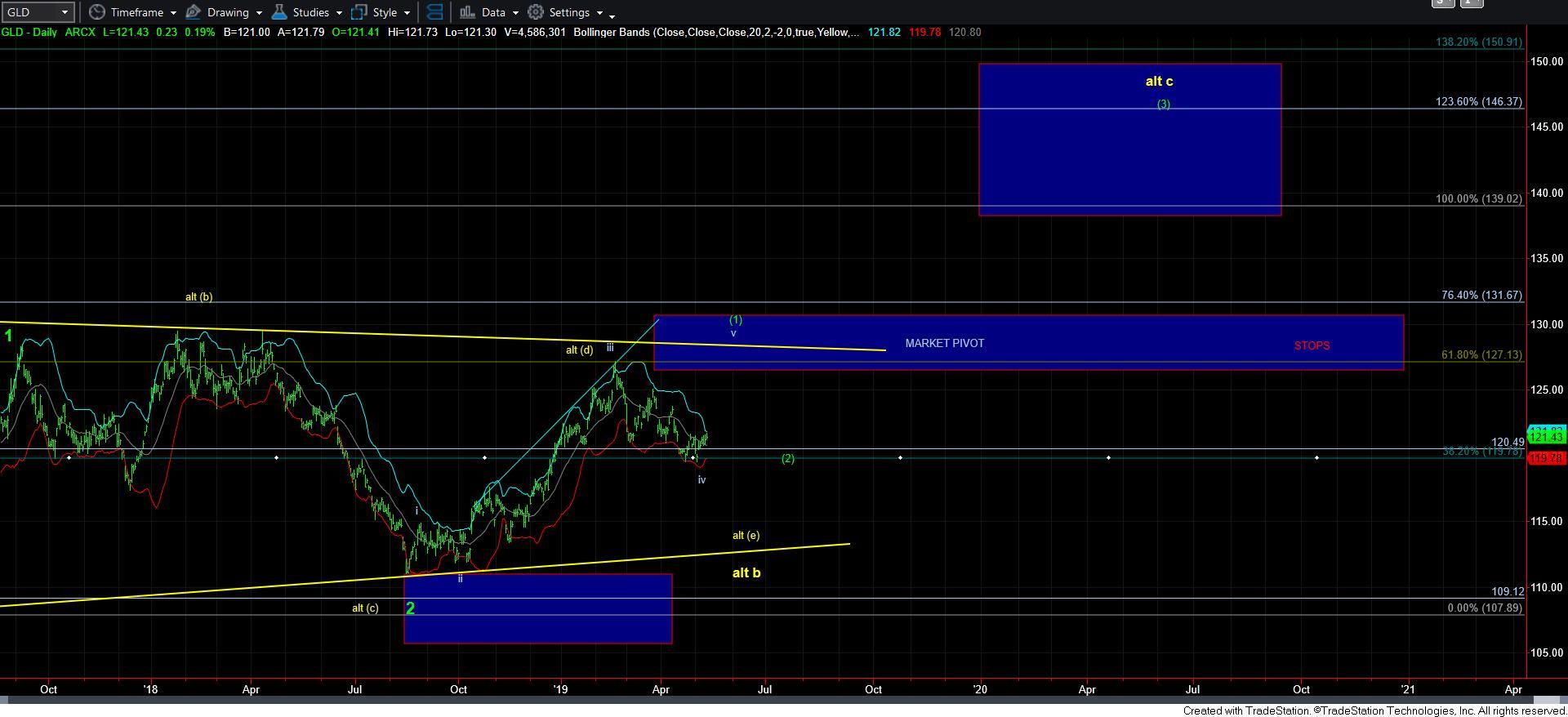Viewport: 1568px width, 717px height.
Task: Select the alt c label in upper box
Action: coord(1159,81)
